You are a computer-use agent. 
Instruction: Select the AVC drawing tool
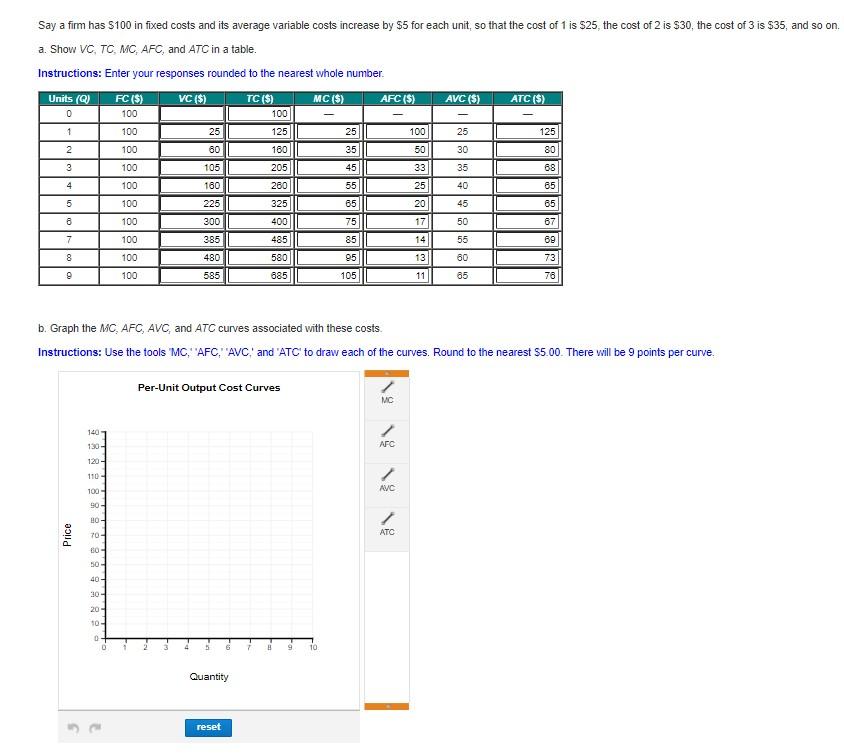tap(387, 480)
